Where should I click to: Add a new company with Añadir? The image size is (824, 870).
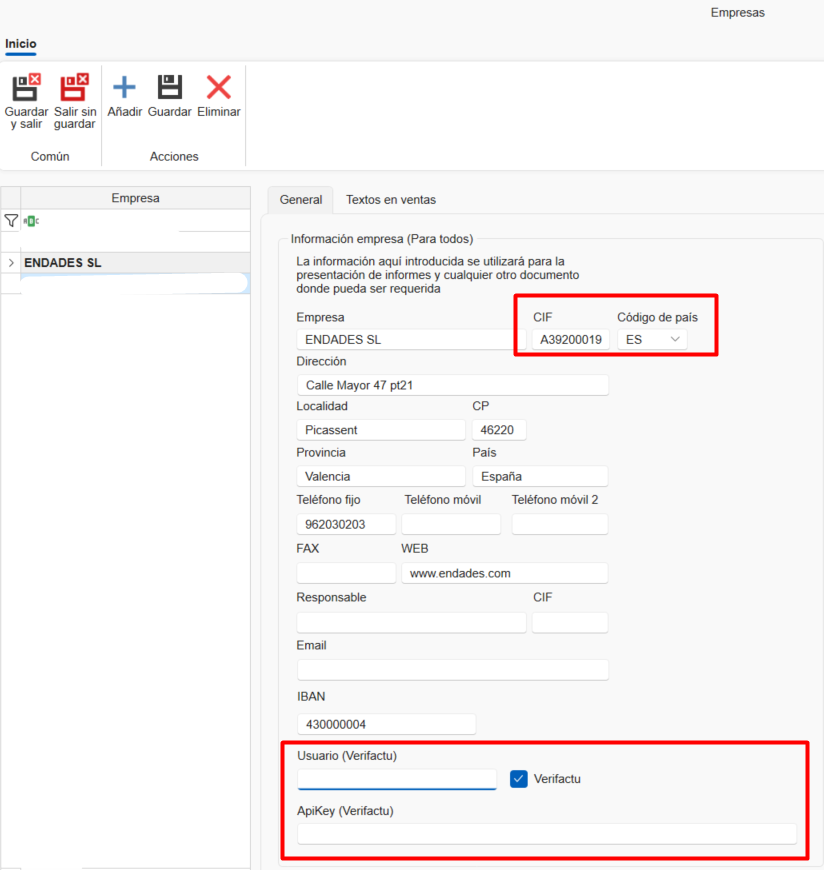tap(124, 89)
